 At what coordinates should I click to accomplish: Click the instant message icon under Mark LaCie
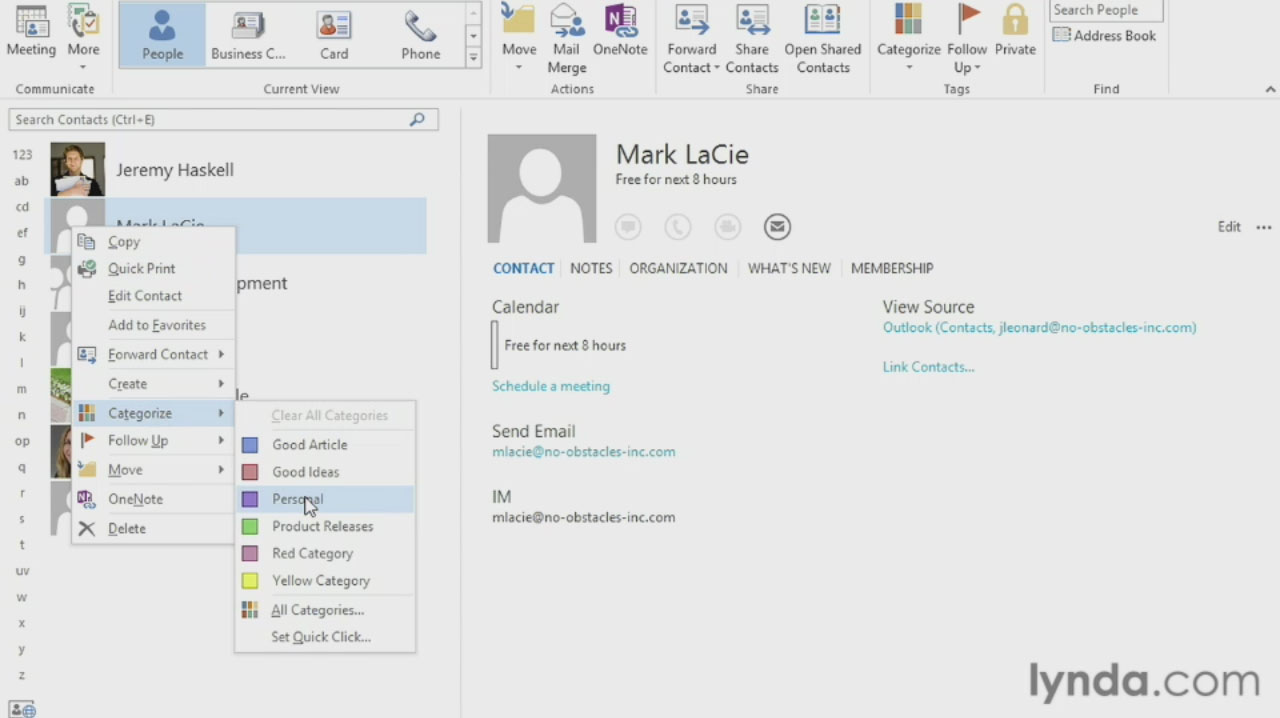(x=628, y=227)
